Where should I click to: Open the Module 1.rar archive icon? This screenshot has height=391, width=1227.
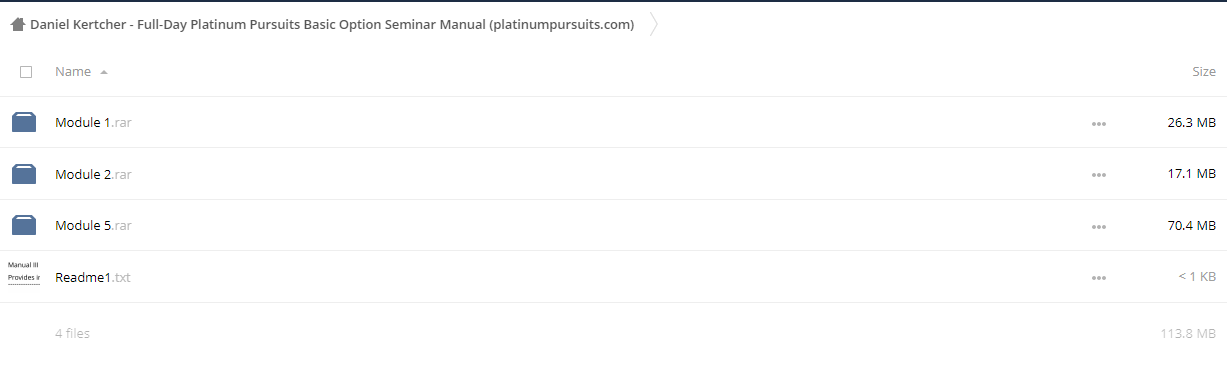(24, 123)
